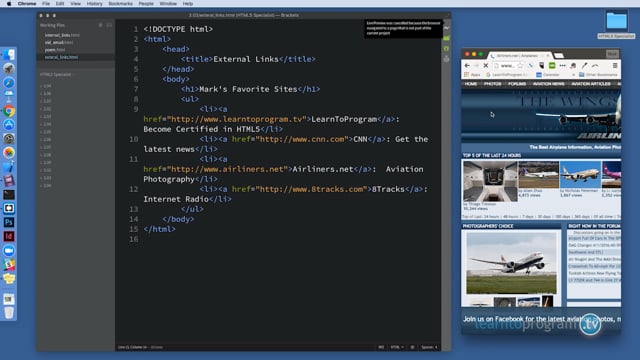The height and width of the screenshot is (360, 640).
Task: Open the View menu
Action: [76, 4]
